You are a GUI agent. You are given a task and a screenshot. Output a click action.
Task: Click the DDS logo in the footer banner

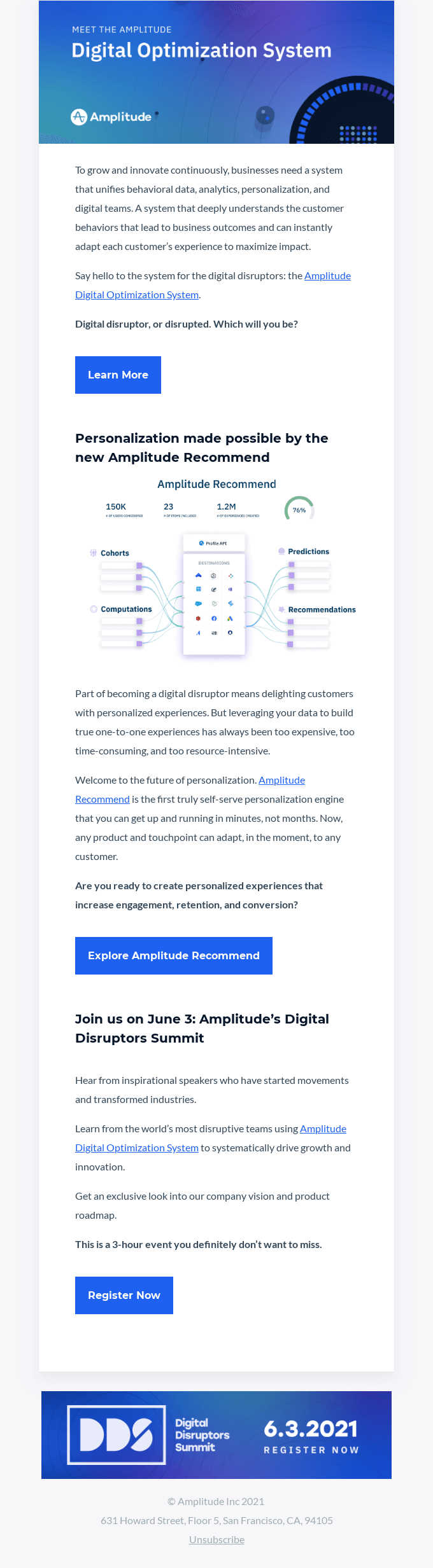point(117,1434)
